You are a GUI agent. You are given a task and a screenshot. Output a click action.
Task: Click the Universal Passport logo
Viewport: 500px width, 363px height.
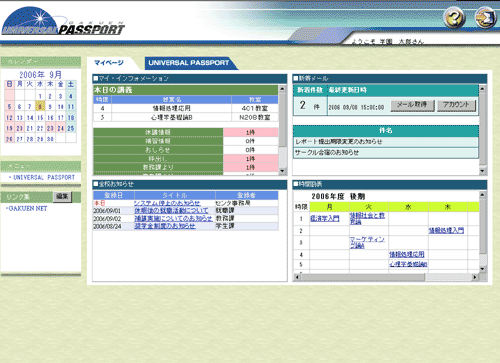63,22
